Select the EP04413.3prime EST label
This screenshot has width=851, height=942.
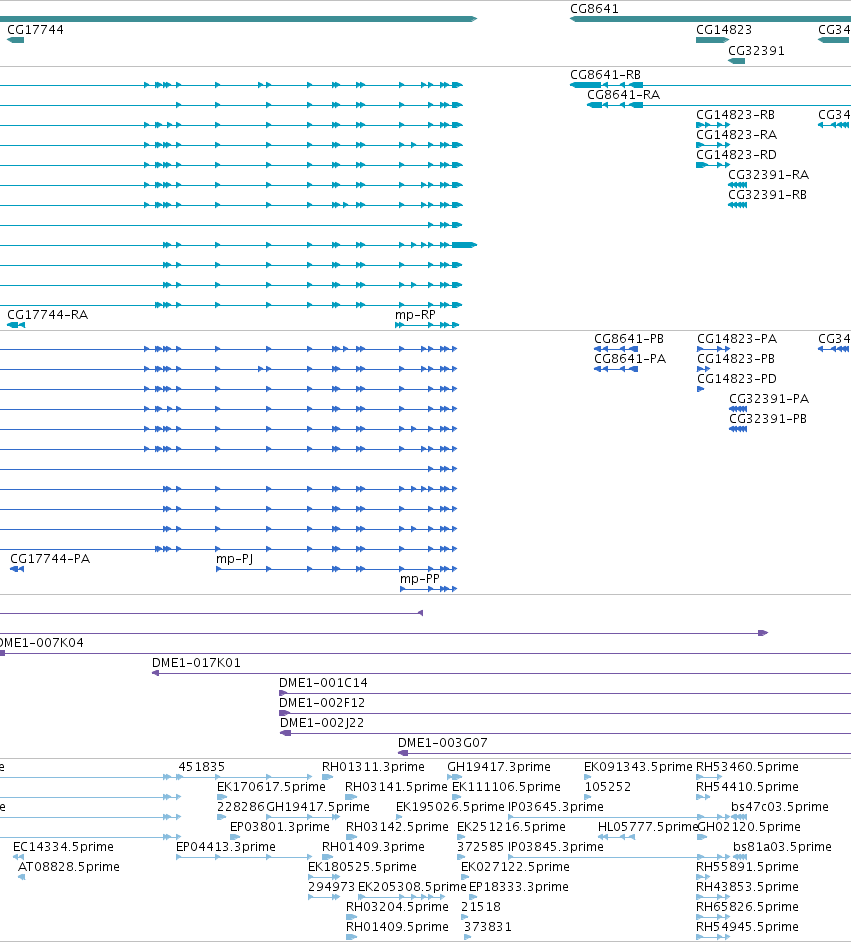click(226, 846)
